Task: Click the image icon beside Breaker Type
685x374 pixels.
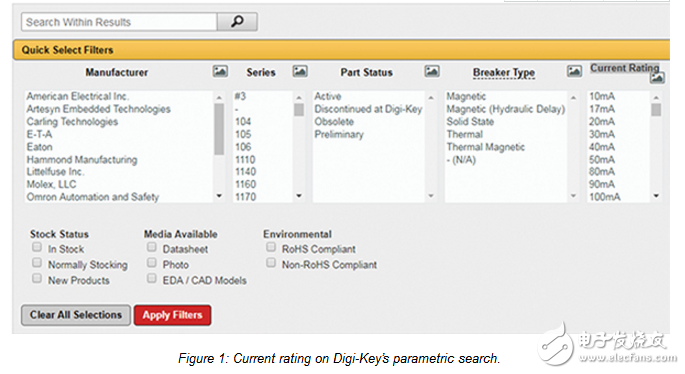Action: point(574,71)
